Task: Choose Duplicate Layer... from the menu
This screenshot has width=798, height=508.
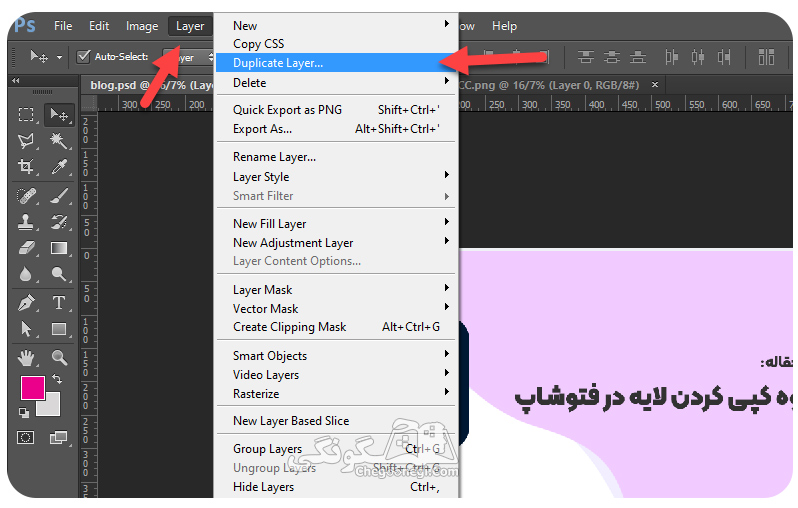Action: click(336, 63)
